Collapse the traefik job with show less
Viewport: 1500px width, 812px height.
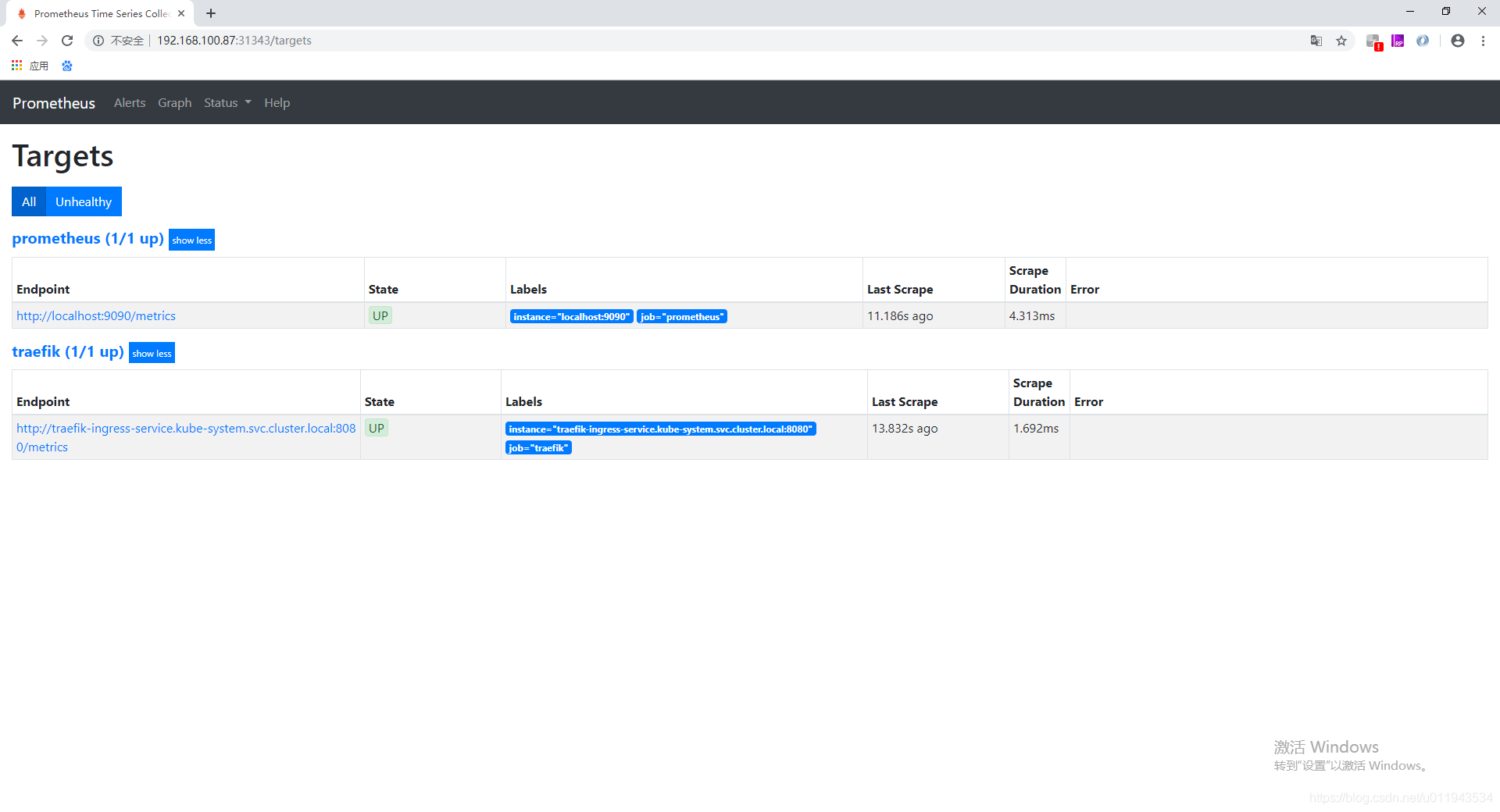point(152,353)
